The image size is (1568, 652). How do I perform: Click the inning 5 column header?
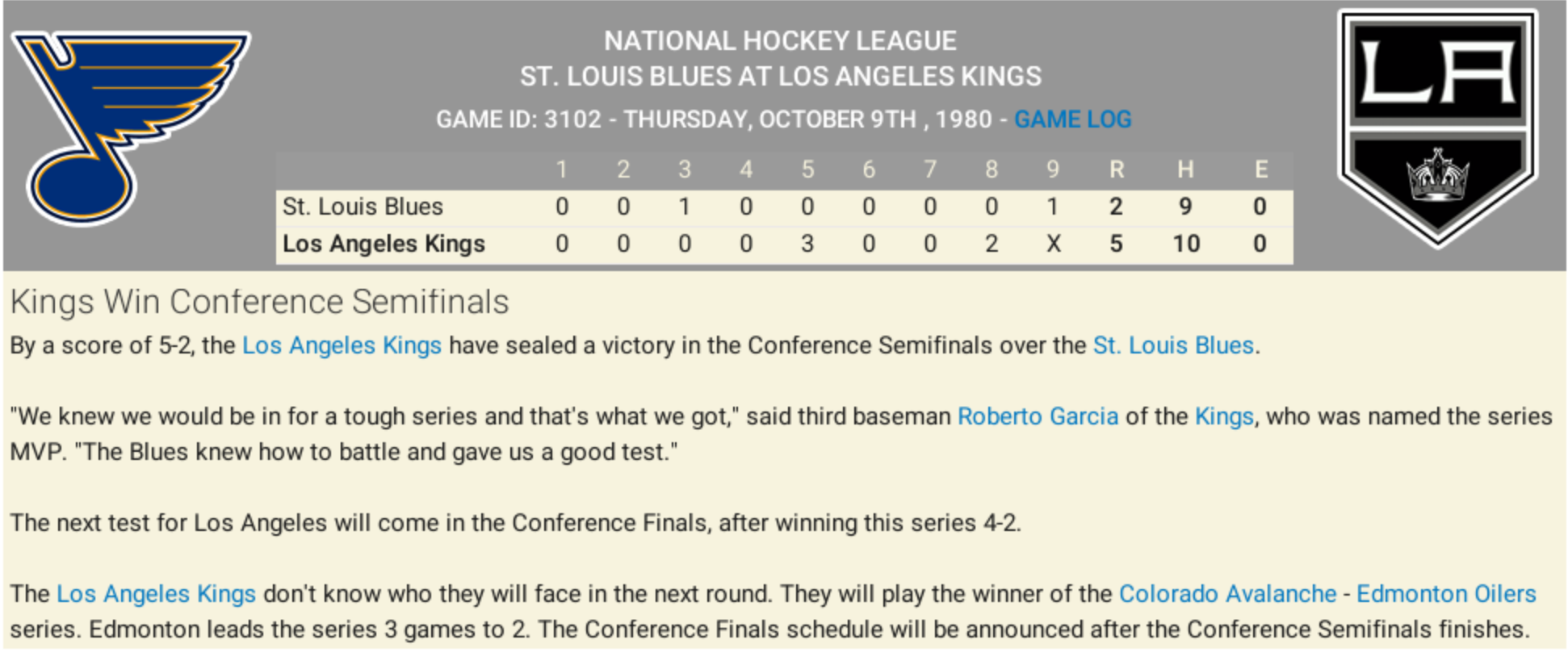click(807, 169)
